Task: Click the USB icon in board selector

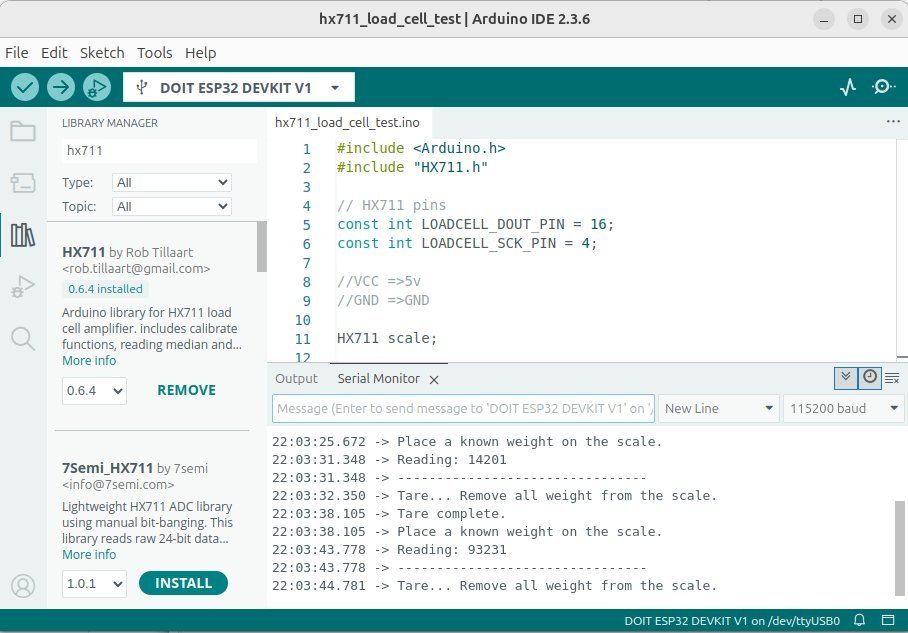Action: [x=141, y=87]
